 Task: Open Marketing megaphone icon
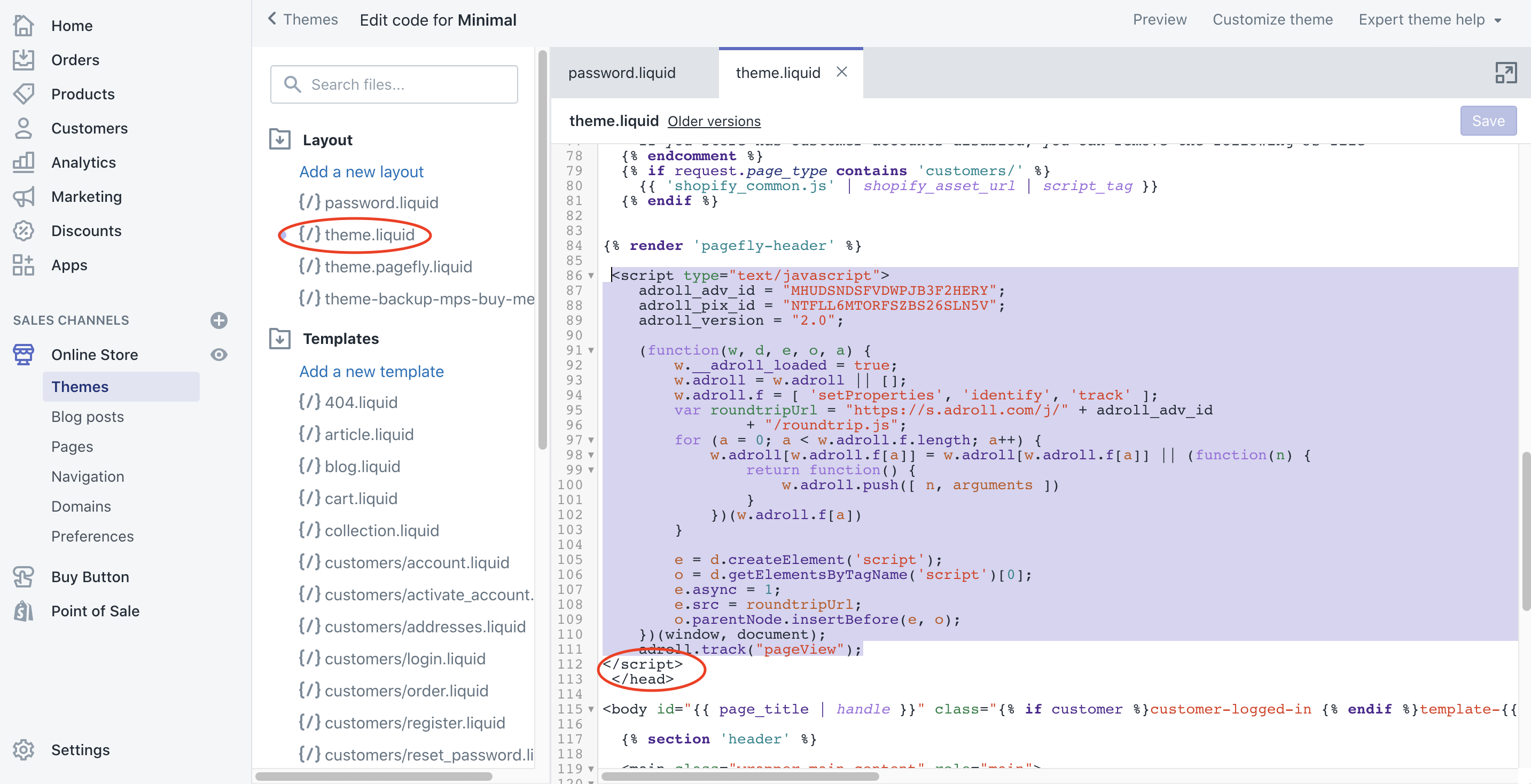[x=23, y=197]
